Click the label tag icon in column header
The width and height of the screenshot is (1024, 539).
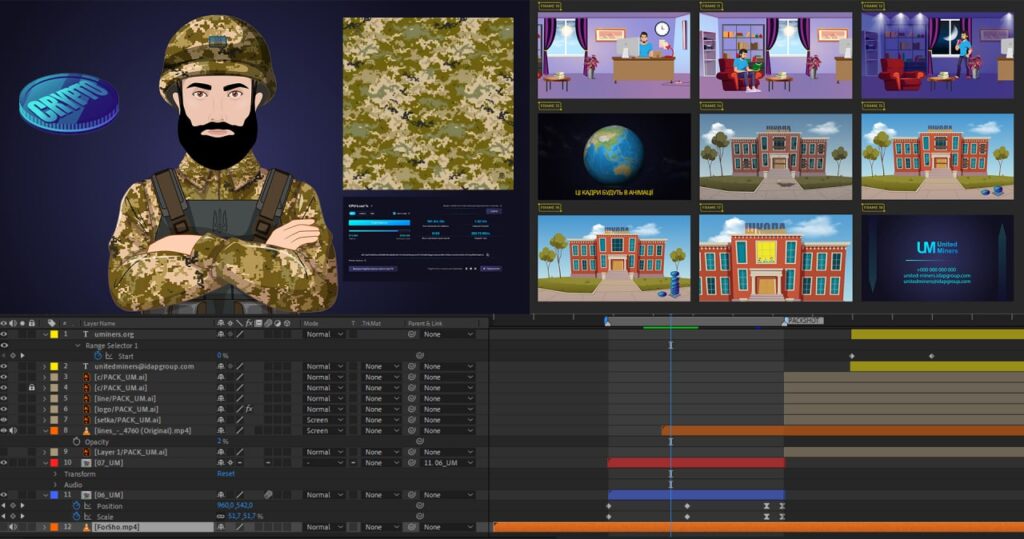[x=51, y=323]
